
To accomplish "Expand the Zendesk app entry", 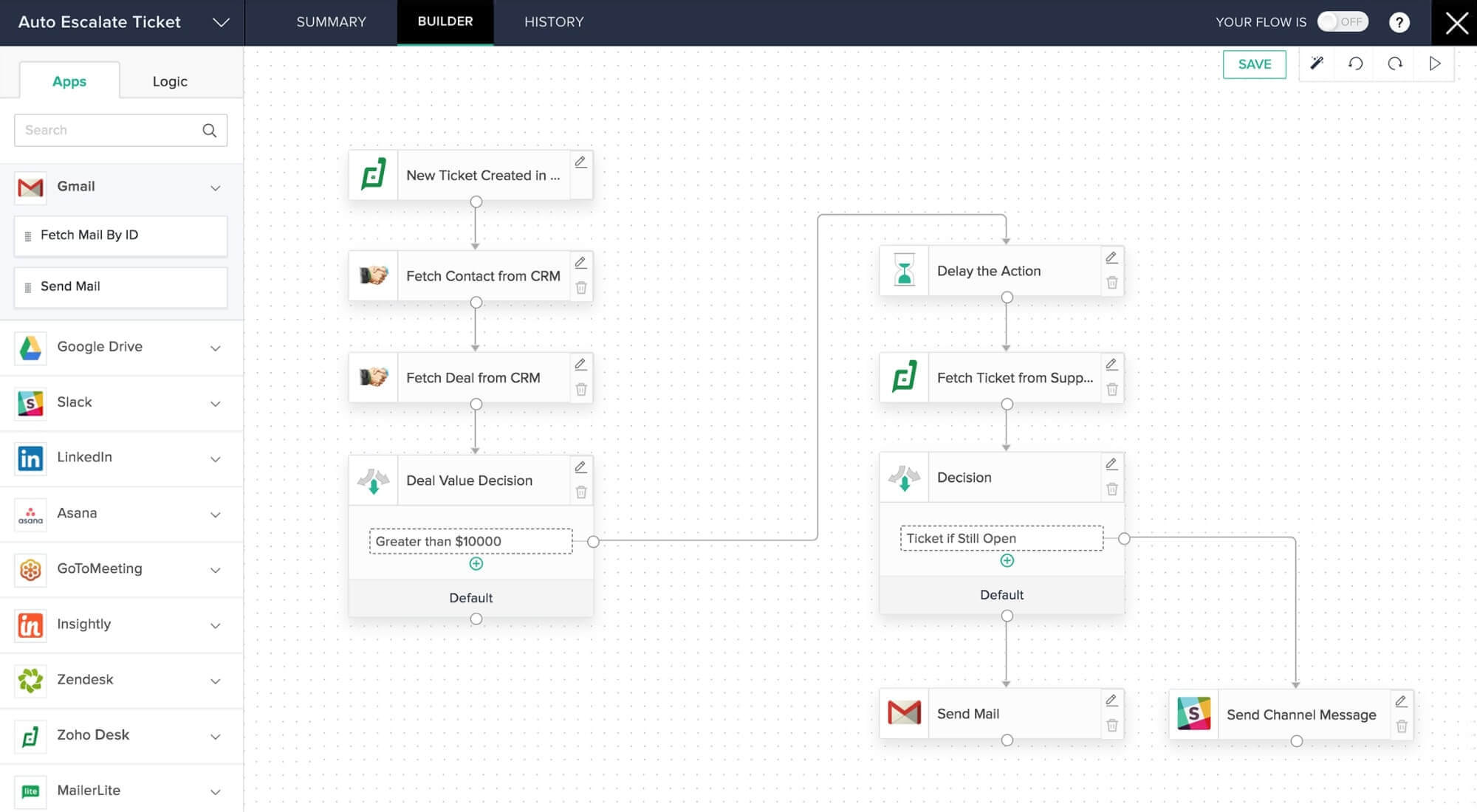I will click(x=215, y=681).
